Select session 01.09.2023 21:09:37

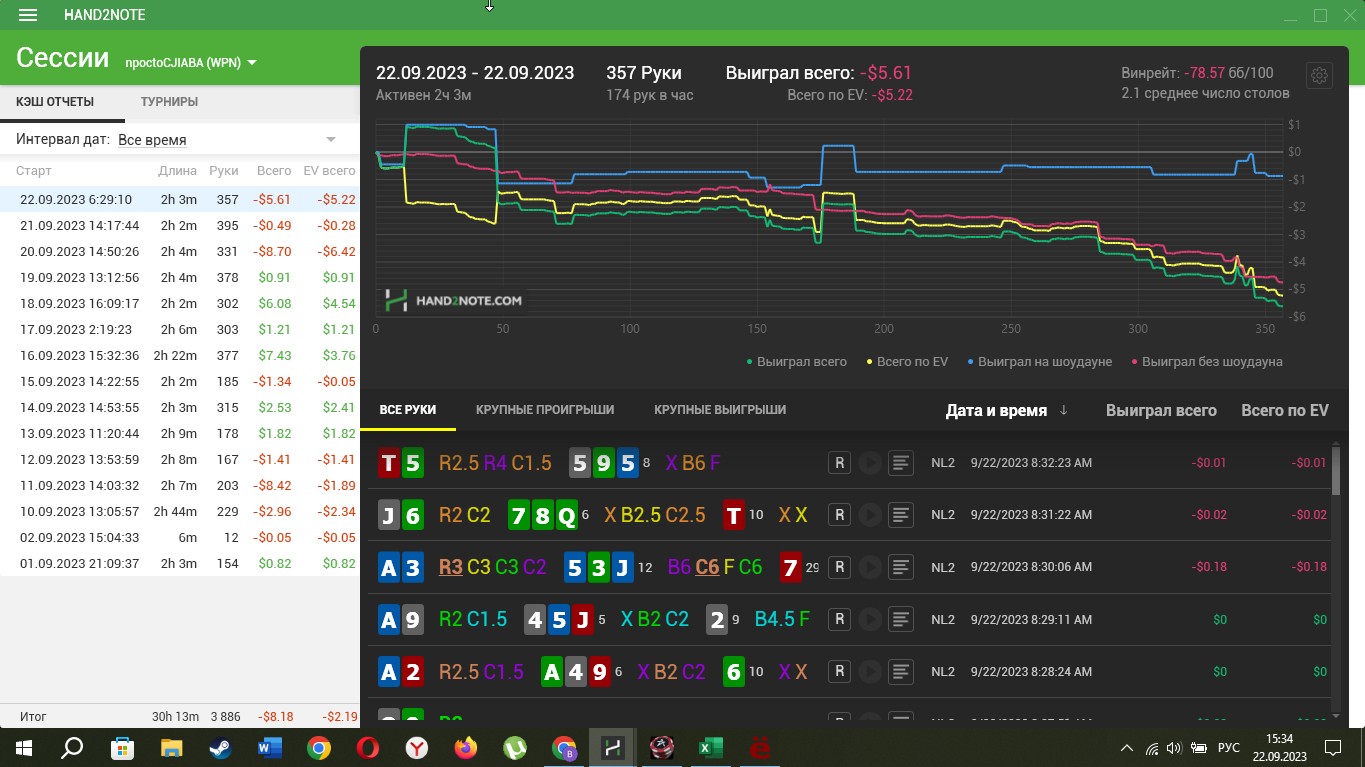click(180, 563)
